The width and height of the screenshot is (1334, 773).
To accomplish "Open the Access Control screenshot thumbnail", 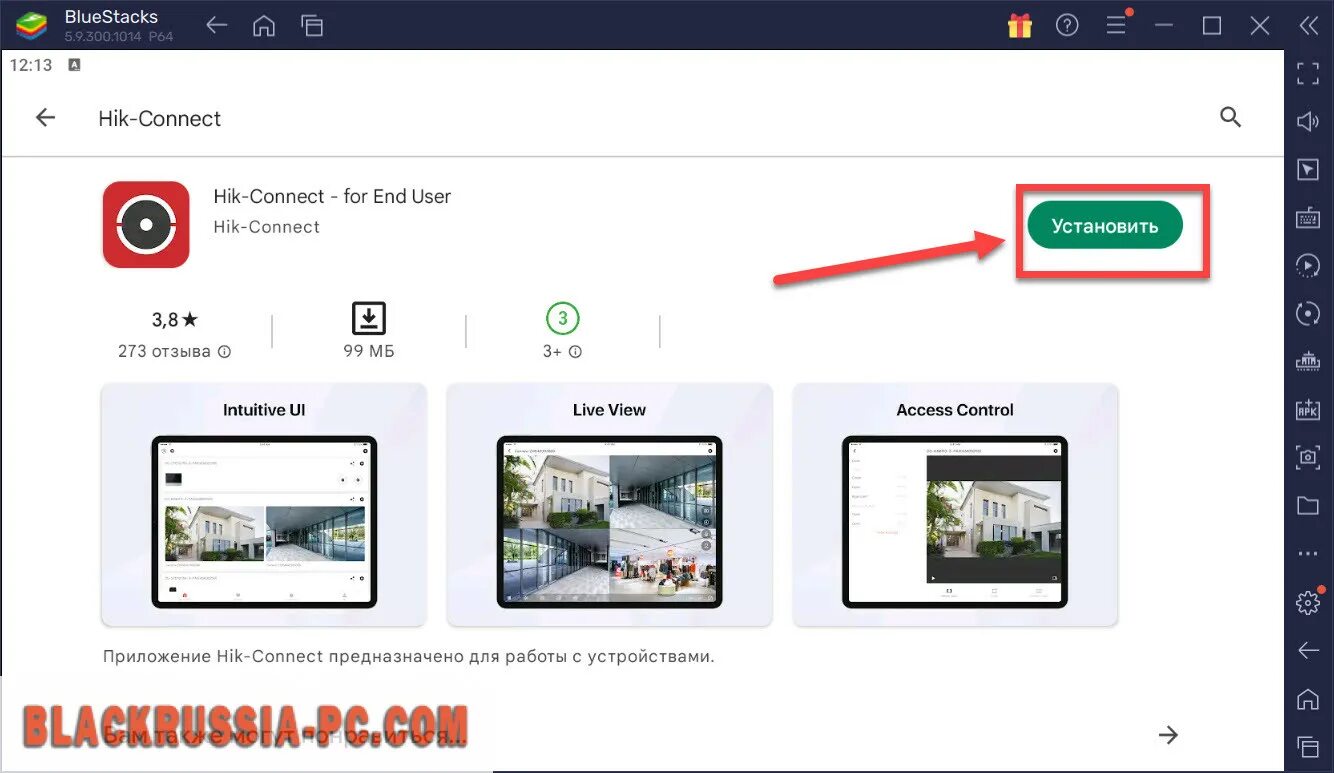I will tap(955, 505).
